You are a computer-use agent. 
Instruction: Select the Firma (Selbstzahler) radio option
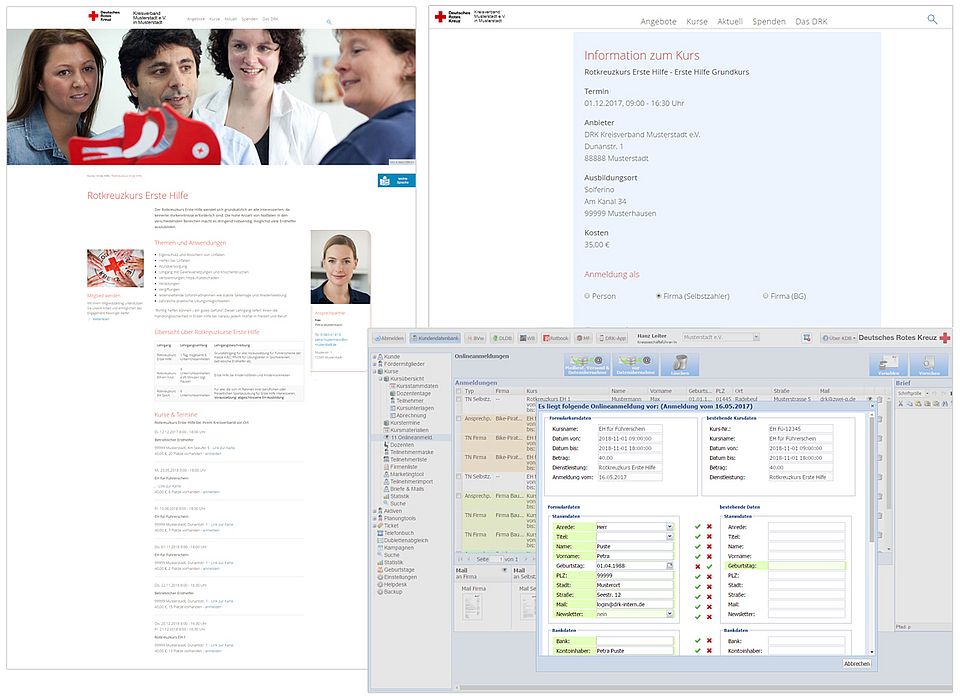(x=658, y=296)
